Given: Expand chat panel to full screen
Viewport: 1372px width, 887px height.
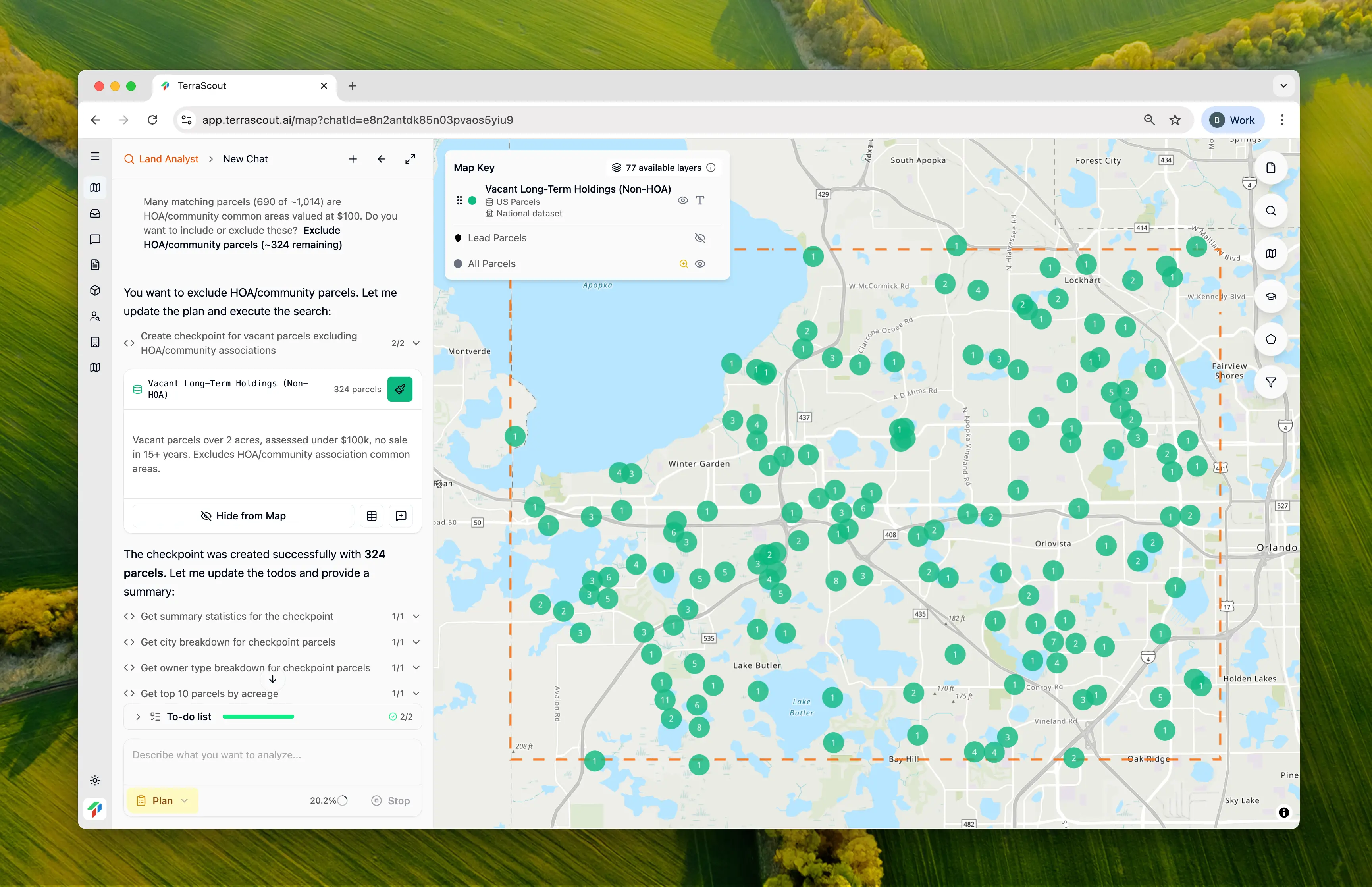Looking at the screenshot, I should pos(410,159).
